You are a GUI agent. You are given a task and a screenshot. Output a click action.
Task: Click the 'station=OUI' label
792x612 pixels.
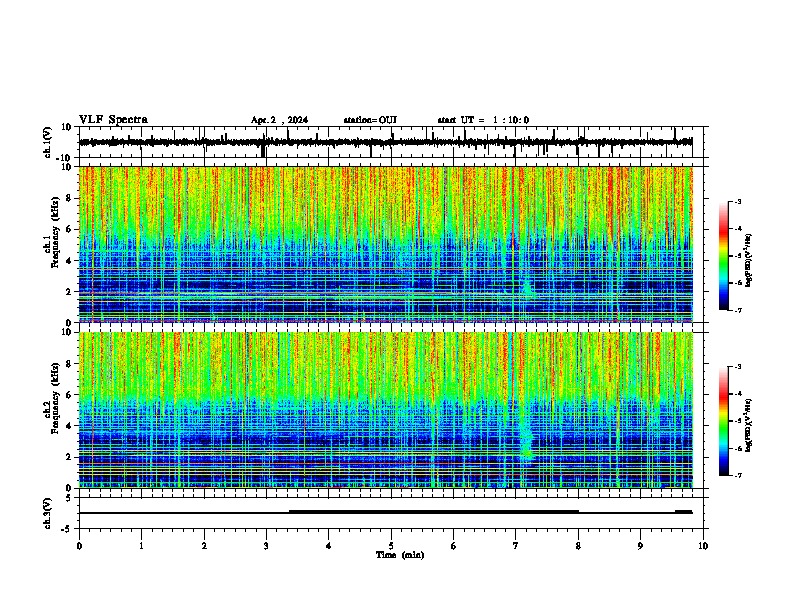370,120
